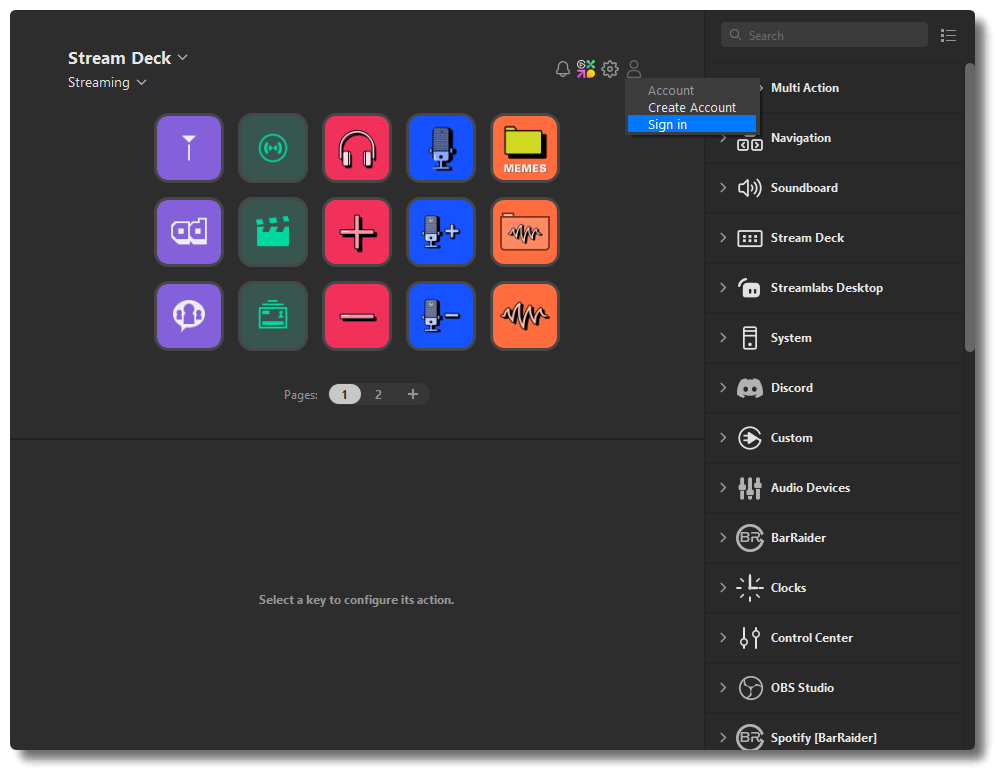Open the Stream Deck device dropdown
The width and height of the screenshot is (995, 770).
(x=128, y=58)
